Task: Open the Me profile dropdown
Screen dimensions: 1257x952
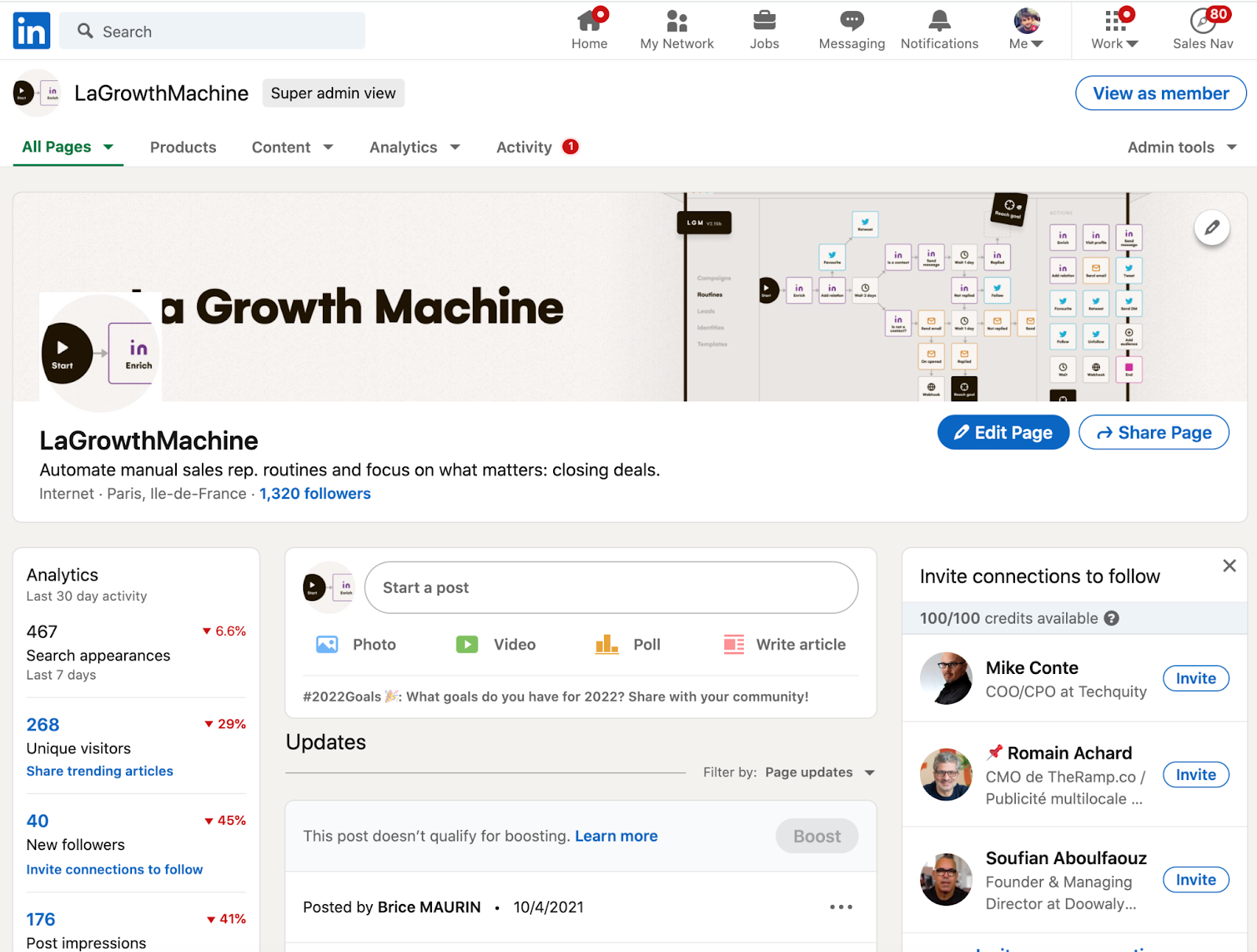Action: pos(1026,29)
